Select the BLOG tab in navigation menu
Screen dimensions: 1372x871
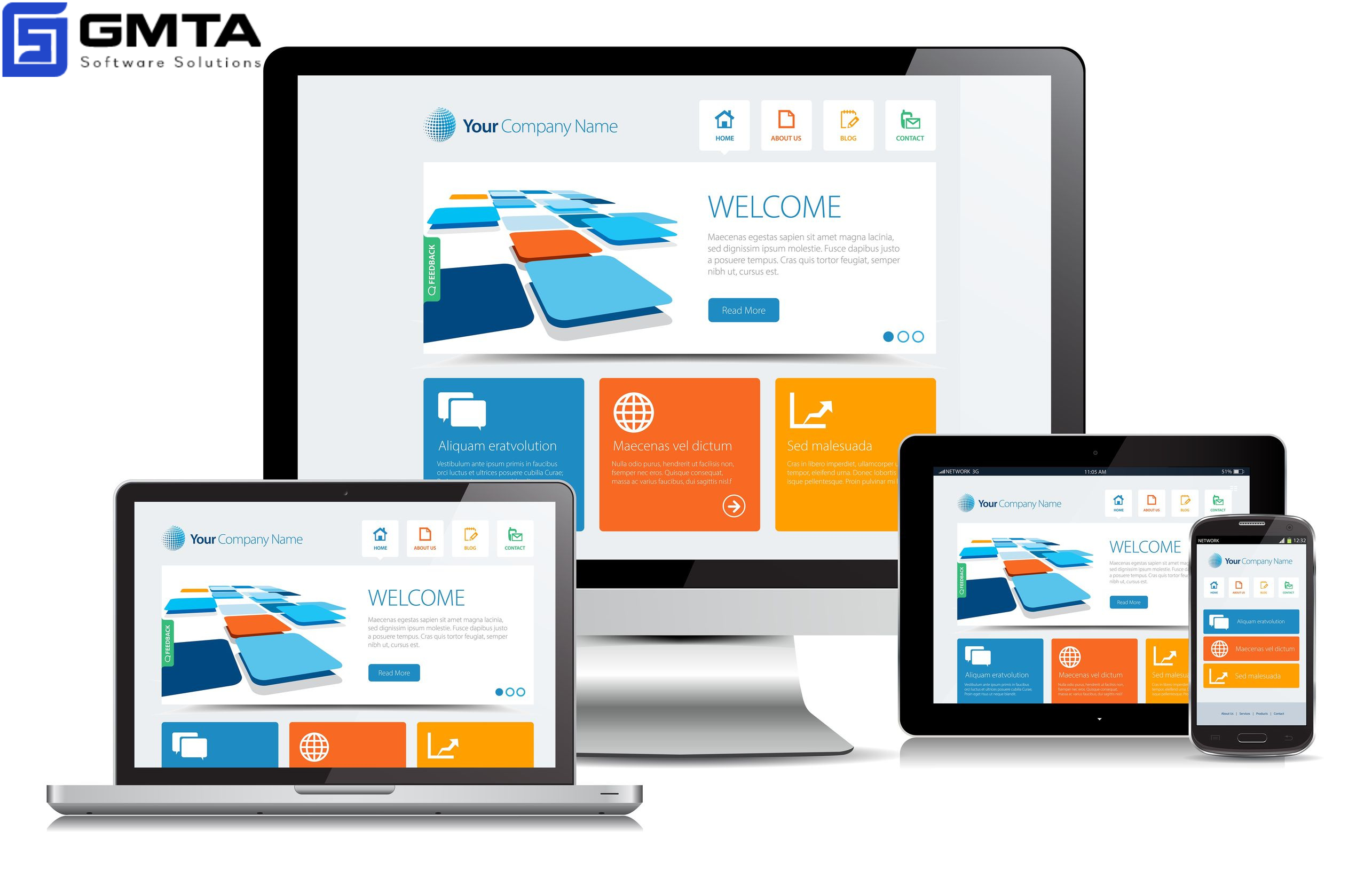pos(847,127)
